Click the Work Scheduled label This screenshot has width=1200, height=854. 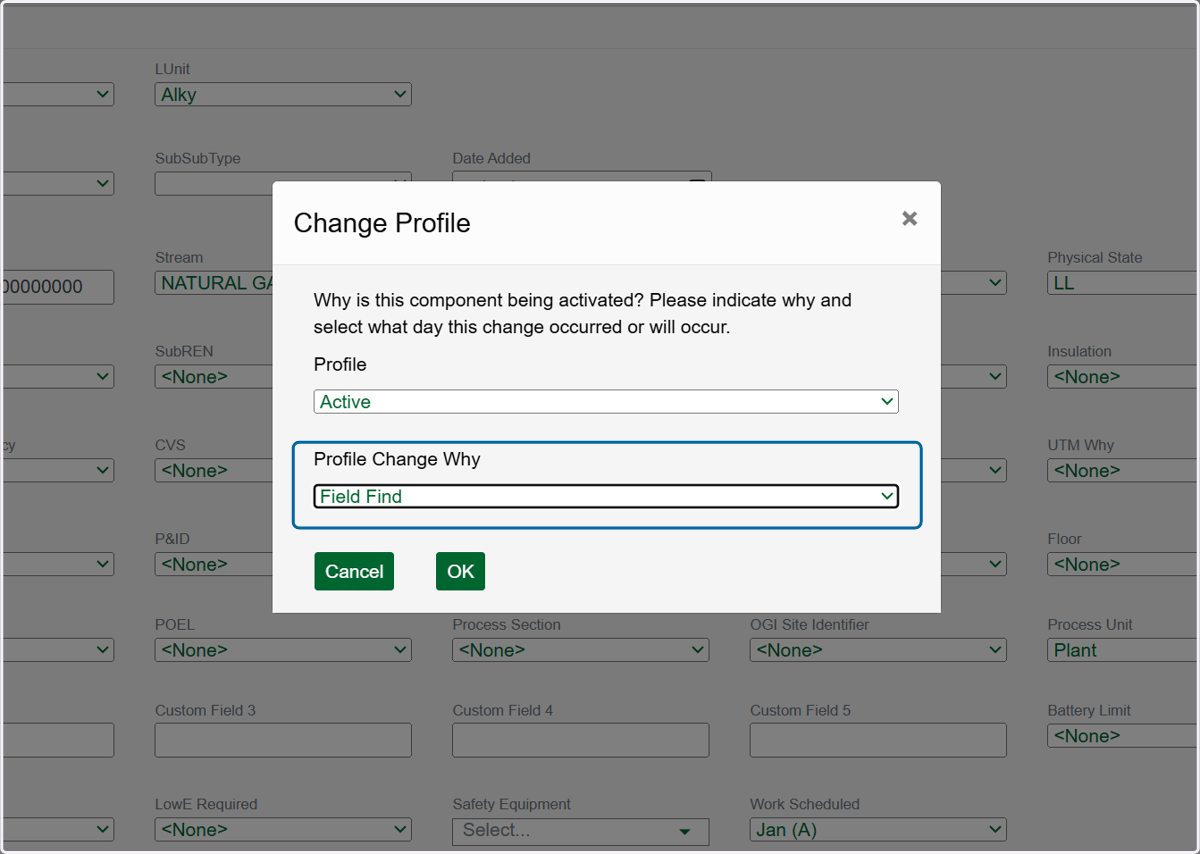pos(805,804)
